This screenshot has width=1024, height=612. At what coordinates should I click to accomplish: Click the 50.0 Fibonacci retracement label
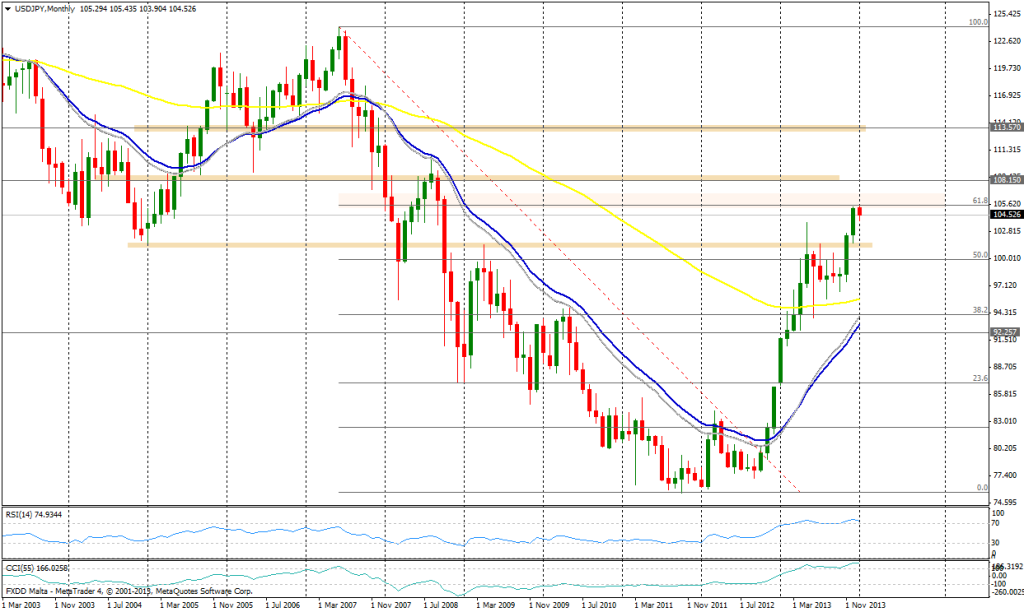tap(980, 256)
